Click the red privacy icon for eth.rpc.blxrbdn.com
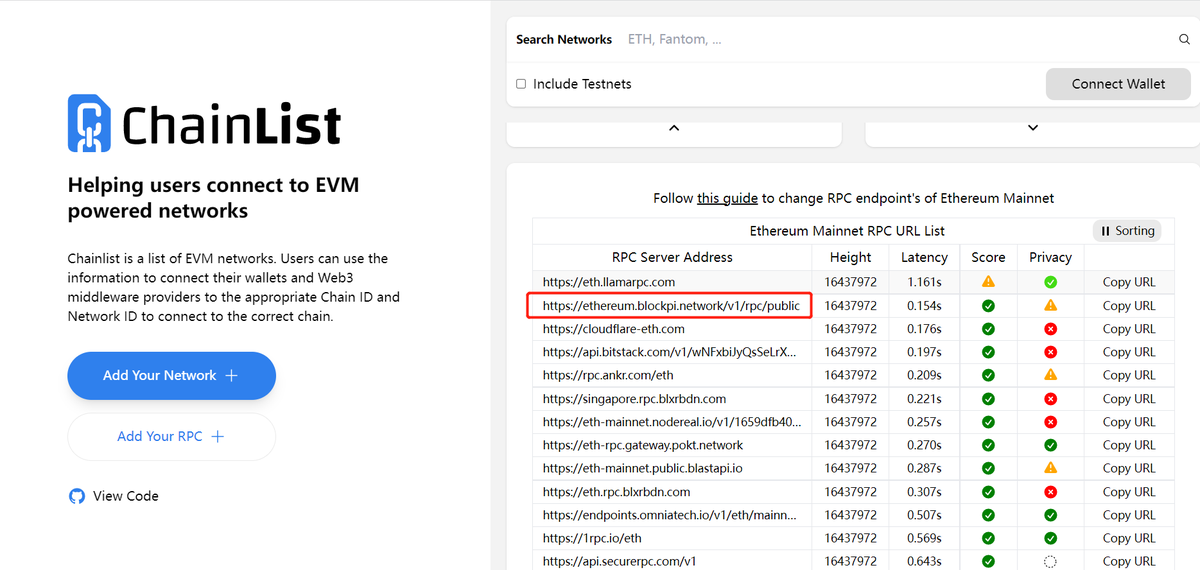 tap(1050, 492)
